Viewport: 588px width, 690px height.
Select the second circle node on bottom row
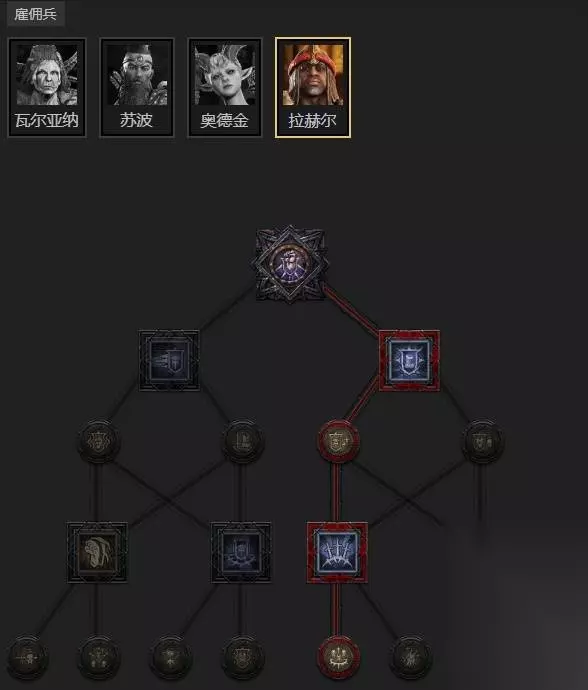[x=99, y=657]
